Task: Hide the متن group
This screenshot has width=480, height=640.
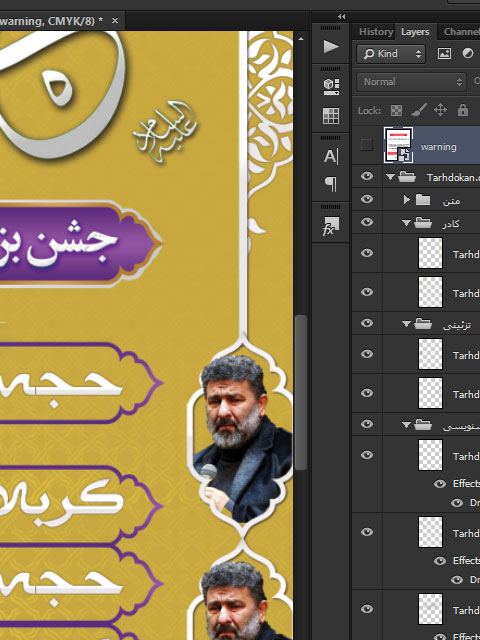Action: pos(367,199)
